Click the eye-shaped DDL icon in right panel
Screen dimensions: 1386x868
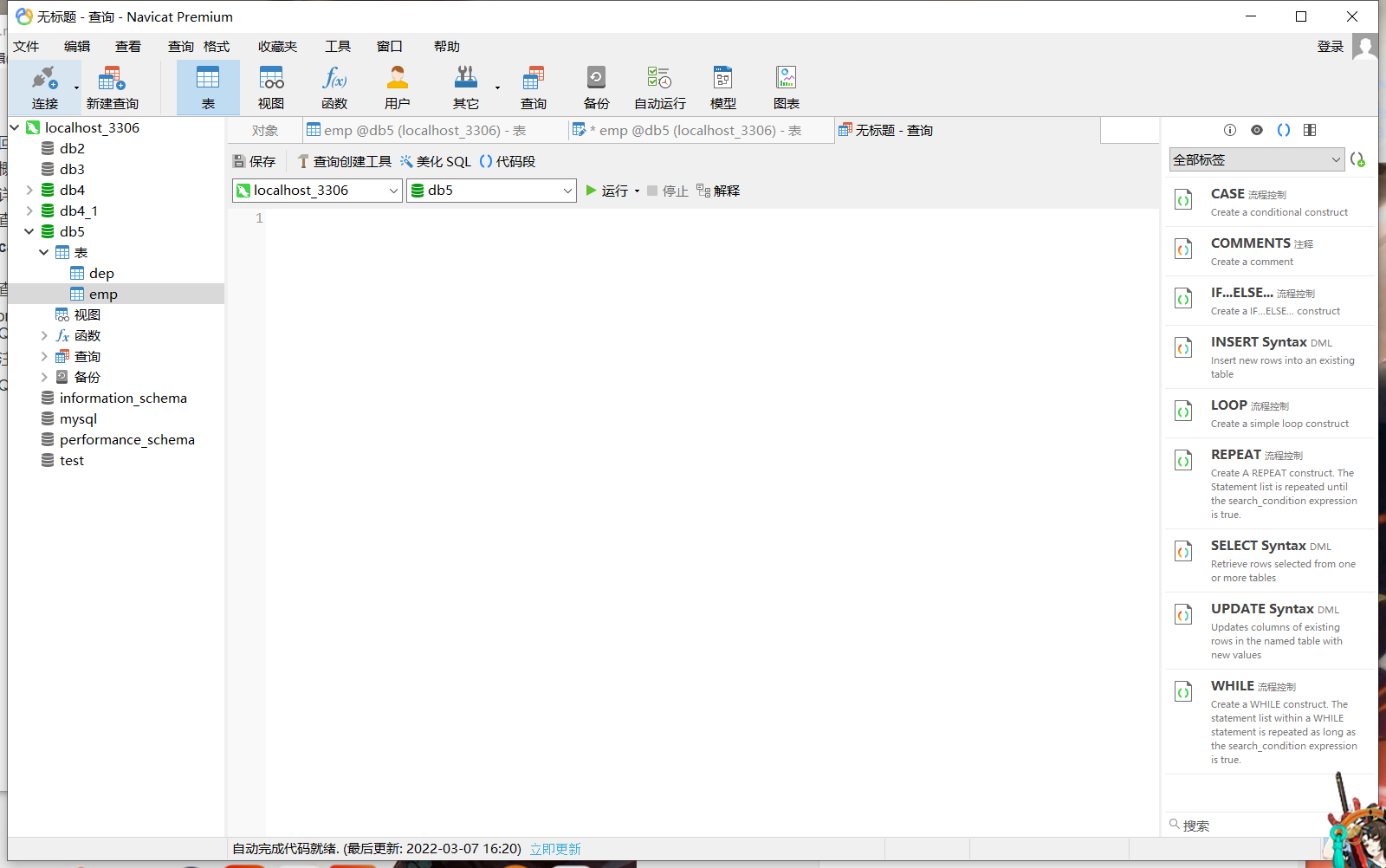pos(1257,130)
